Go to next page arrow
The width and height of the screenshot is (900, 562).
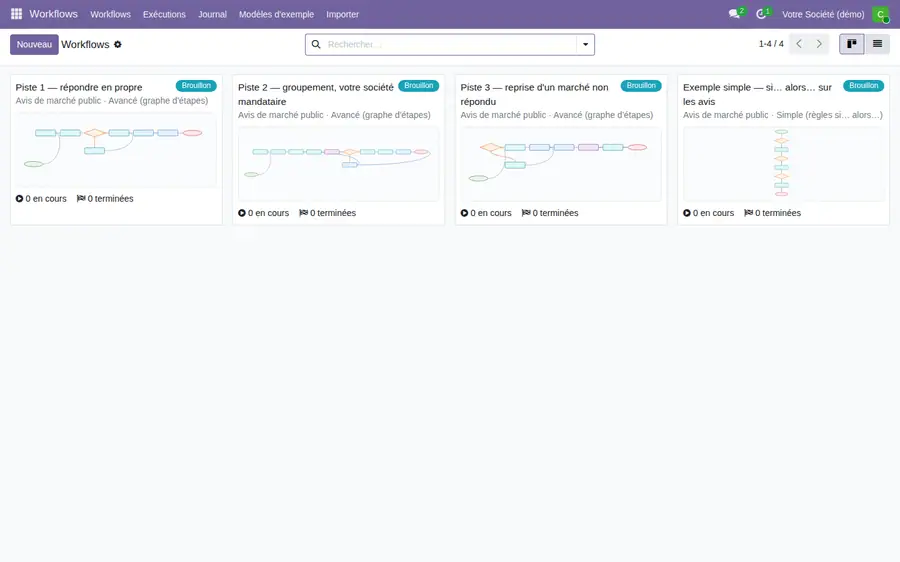pos(819,44)
